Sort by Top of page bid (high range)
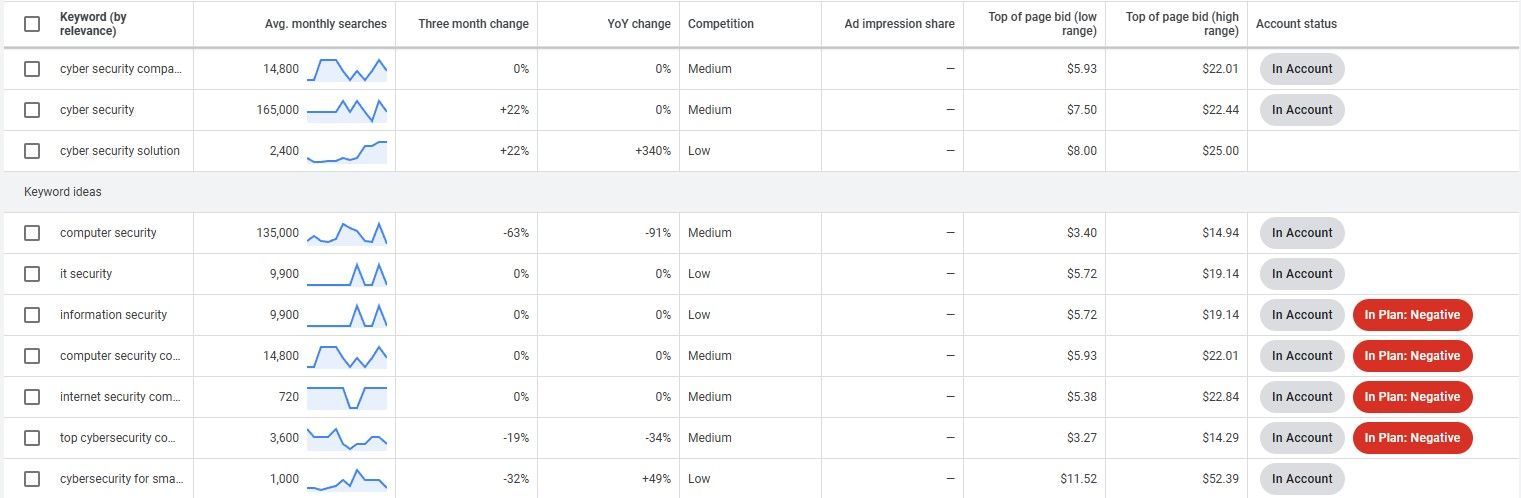The width and height of the screenshot is (1521, 498). [x=1182, y=24]
